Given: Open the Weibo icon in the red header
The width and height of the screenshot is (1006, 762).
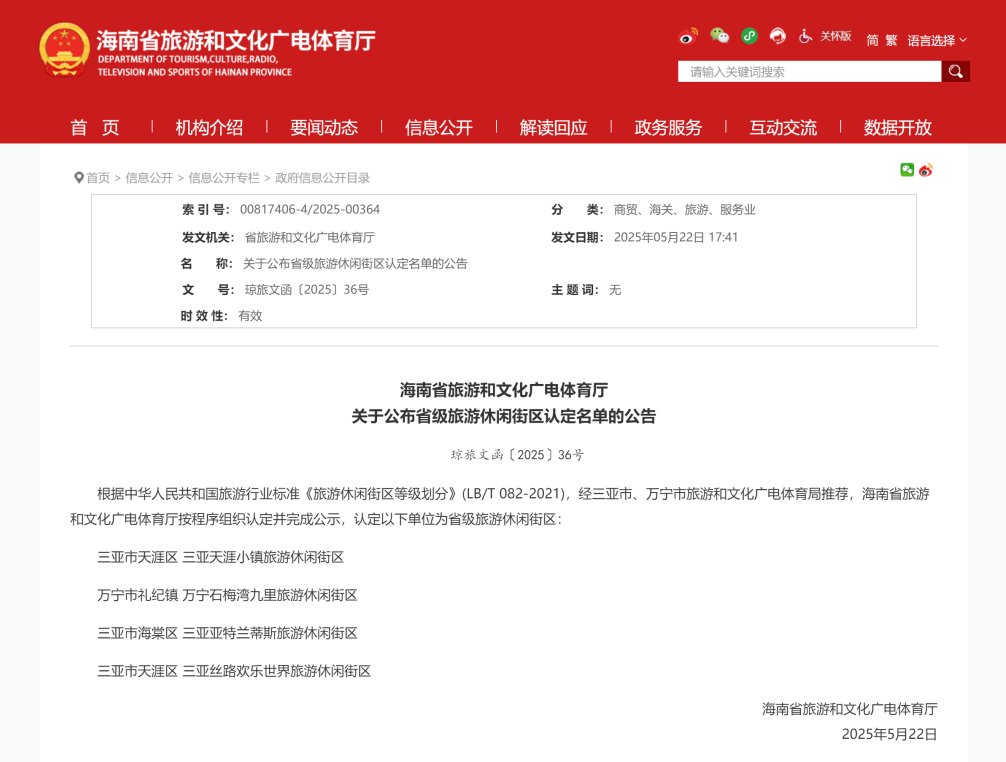Looking at the screenshot, I should coord(688,36).
